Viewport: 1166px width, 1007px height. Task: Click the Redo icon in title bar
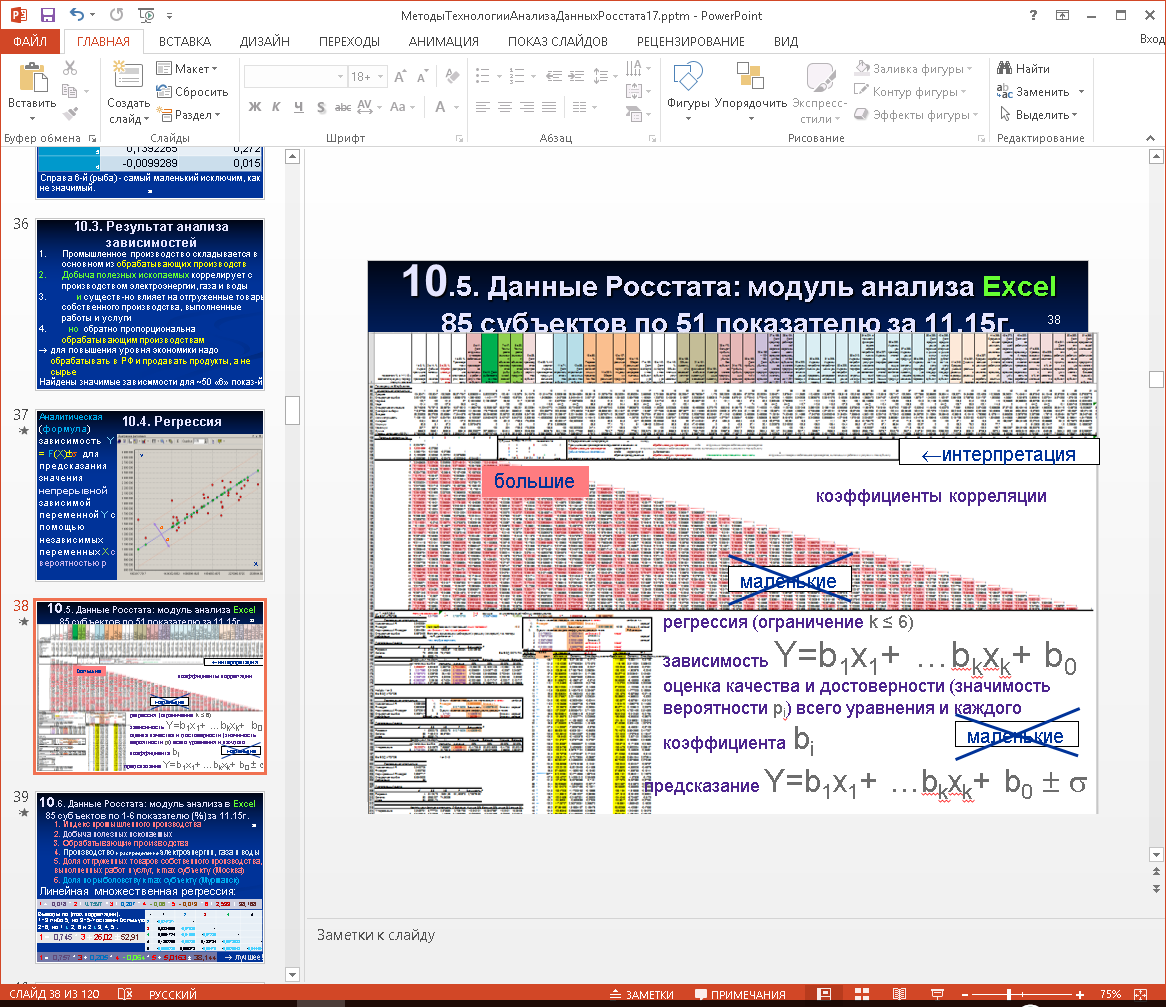pos(116,15)
